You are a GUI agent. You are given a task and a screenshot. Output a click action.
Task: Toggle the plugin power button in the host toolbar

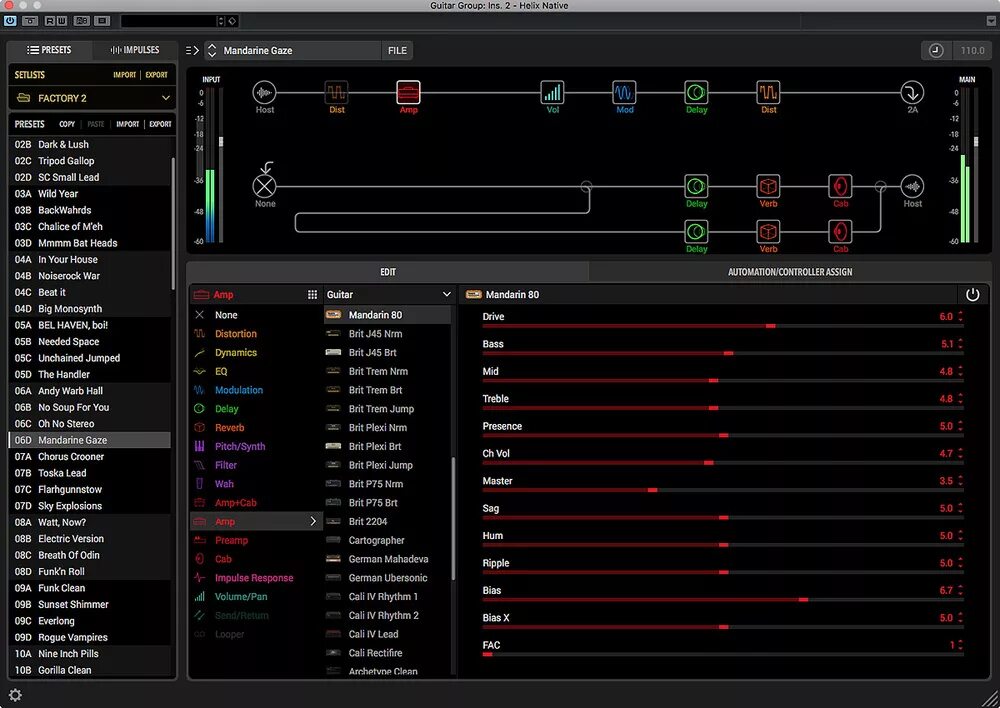[x=10, y=20]
